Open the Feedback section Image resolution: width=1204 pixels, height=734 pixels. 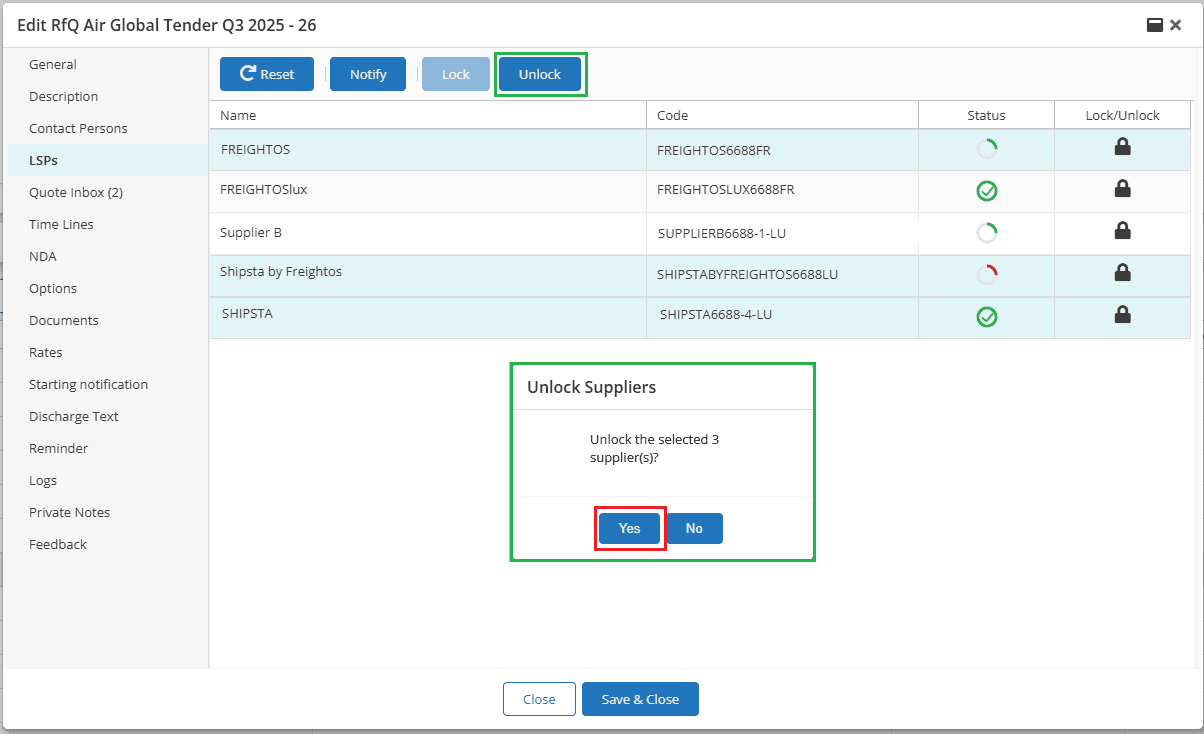pyautogui.click(x=108, y=544)
